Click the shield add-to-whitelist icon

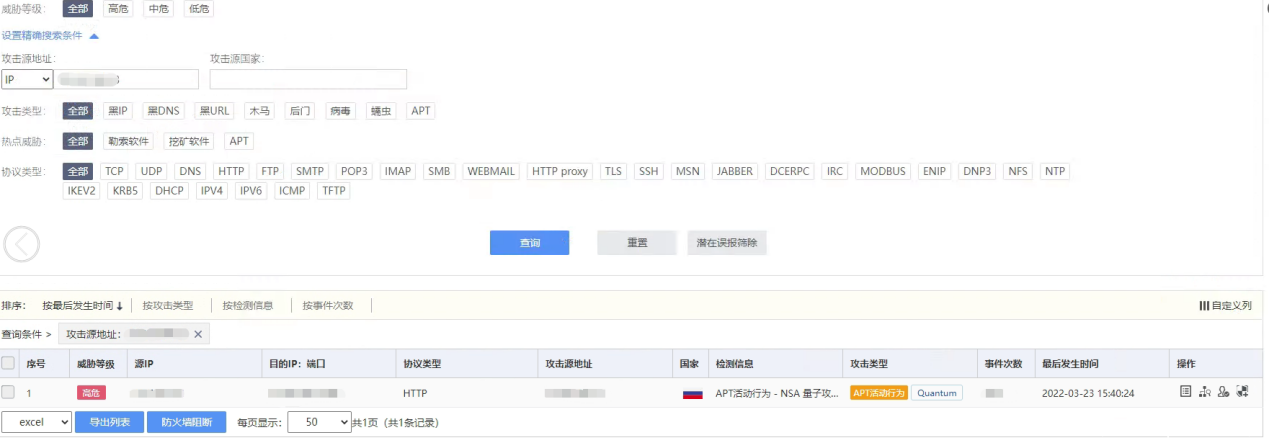tap(1242, 392)
